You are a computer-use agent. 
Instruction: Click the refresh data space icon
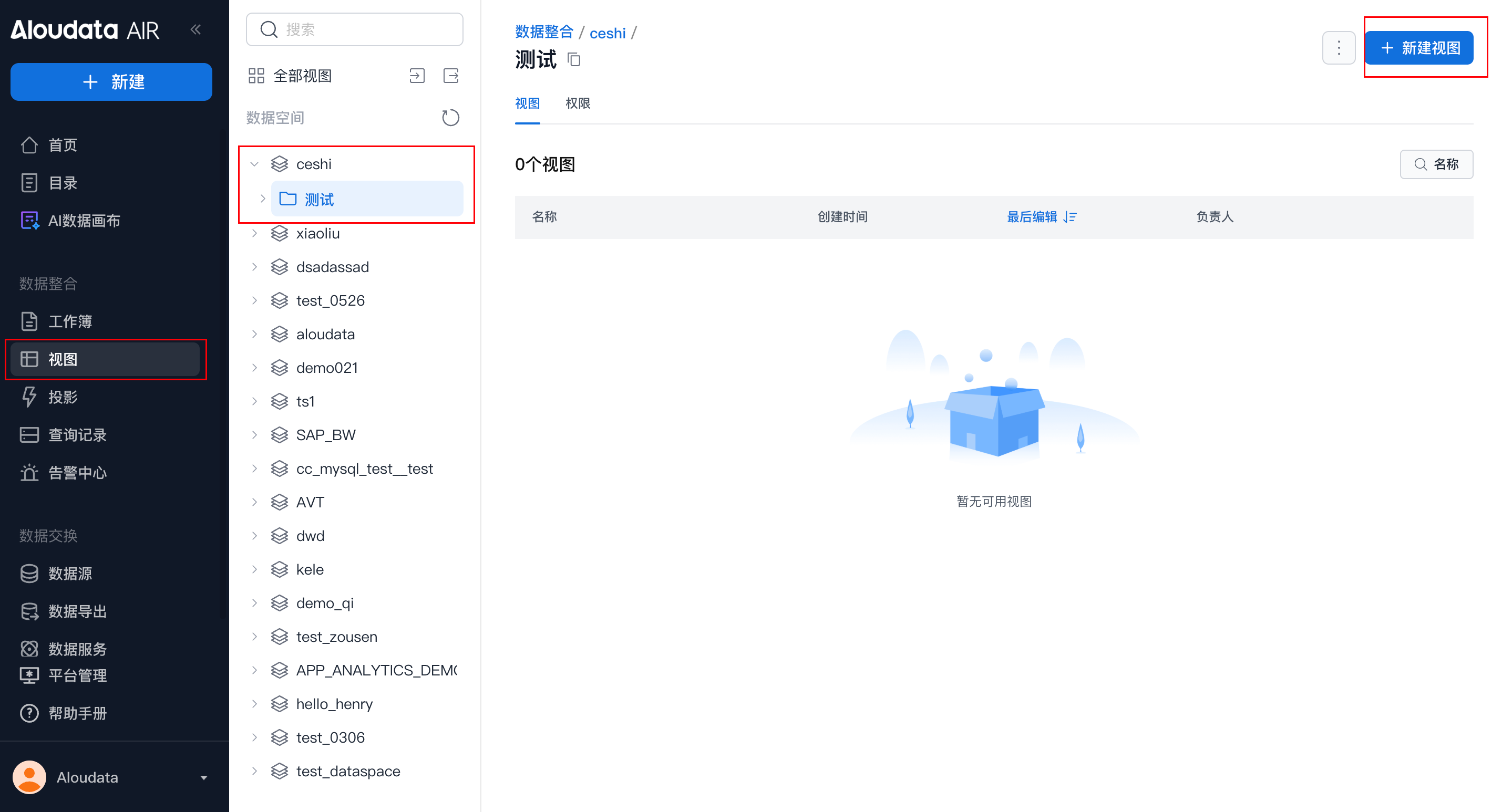(x=450, y=118)
